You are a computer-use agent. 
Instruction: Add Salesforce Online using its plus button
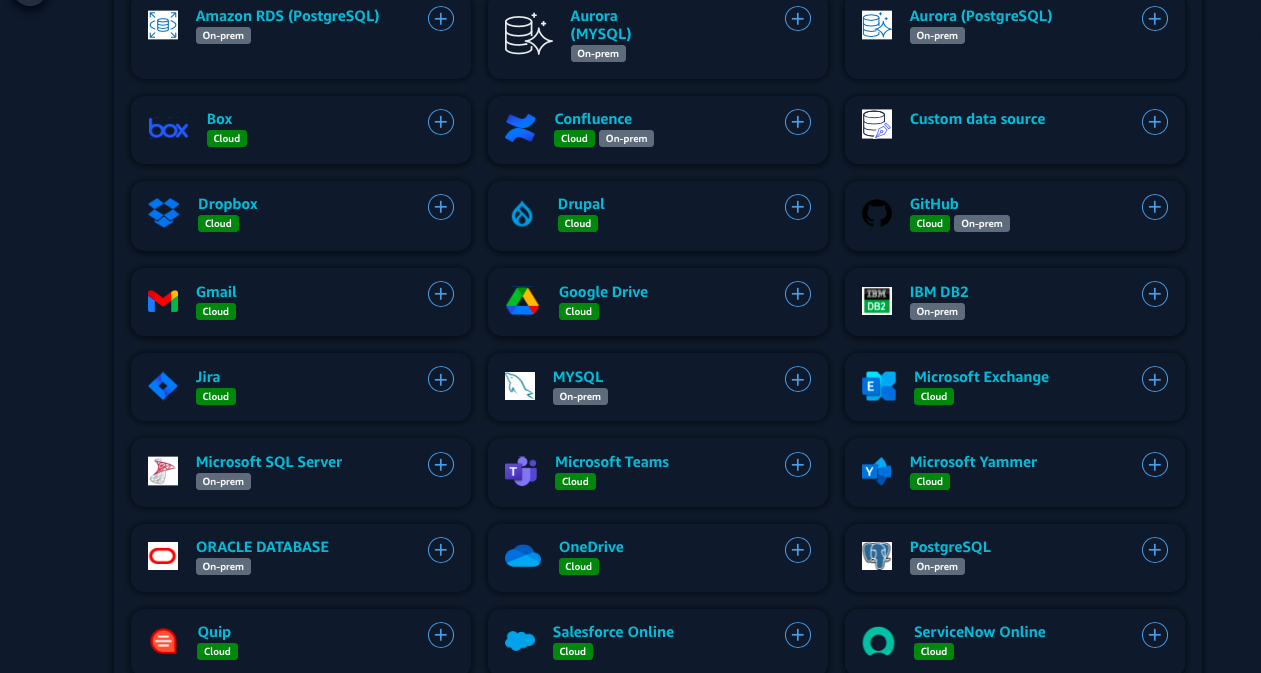pos(798,635)
